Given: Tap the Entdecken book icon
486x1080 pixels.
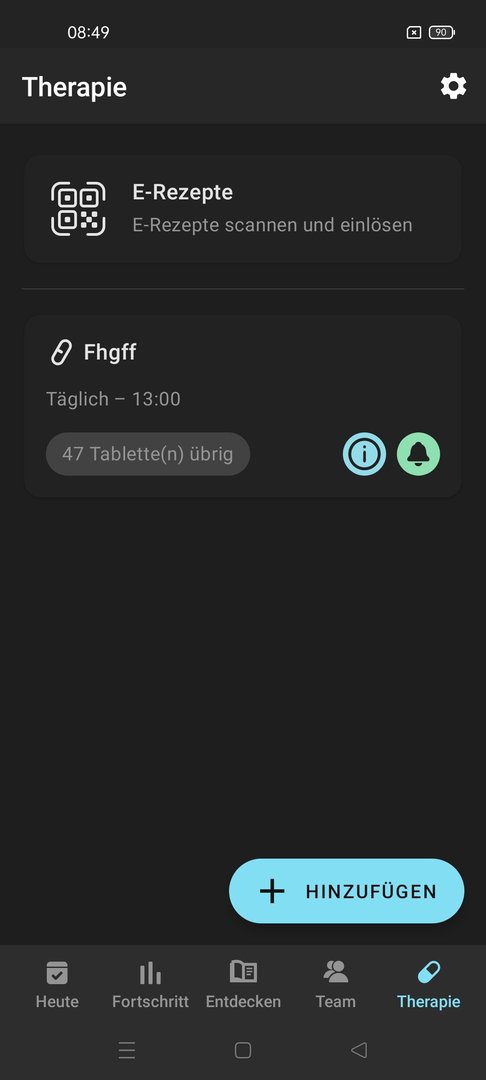Looking at the screenshot, I should 243,971.
